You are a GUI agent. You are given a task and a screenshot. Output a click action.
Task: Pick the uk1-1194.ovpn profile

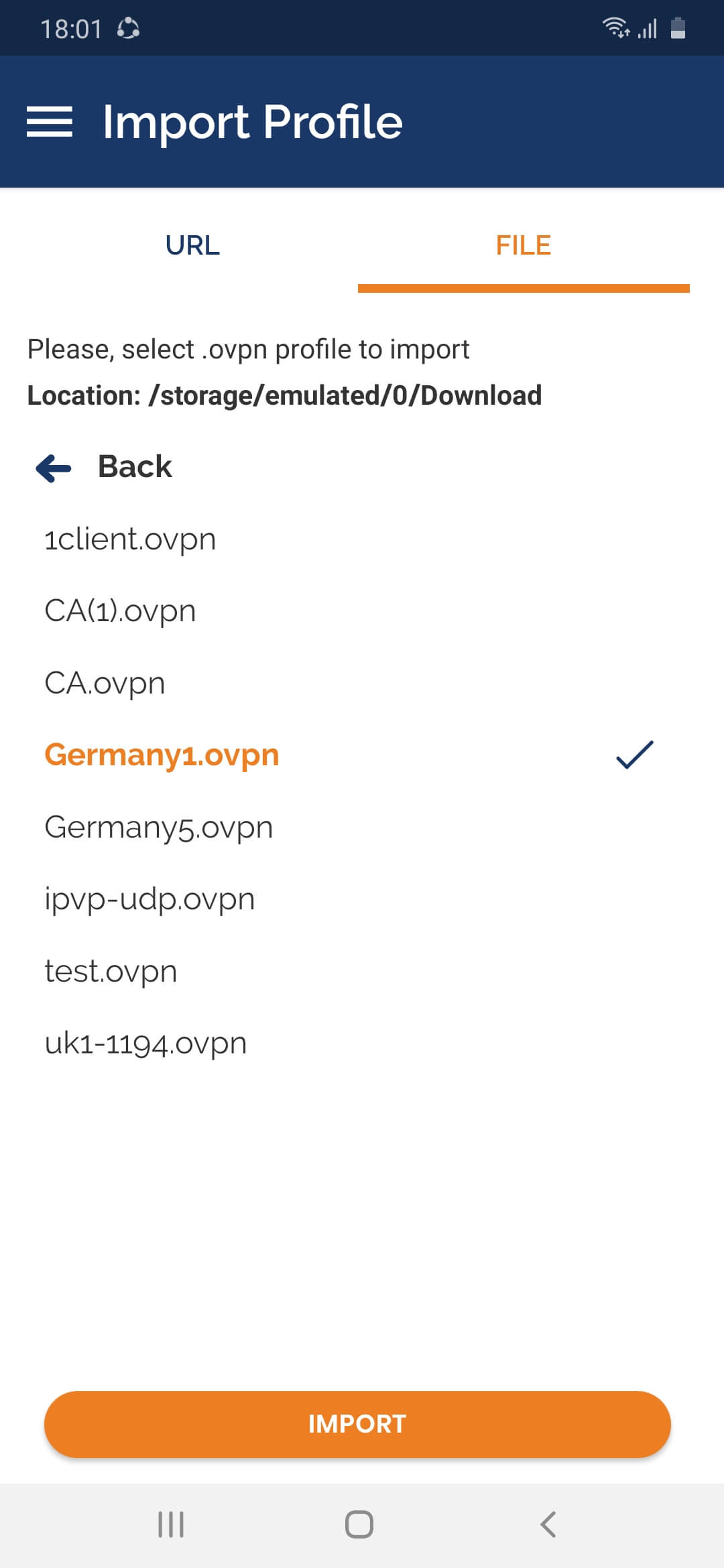145,1043
